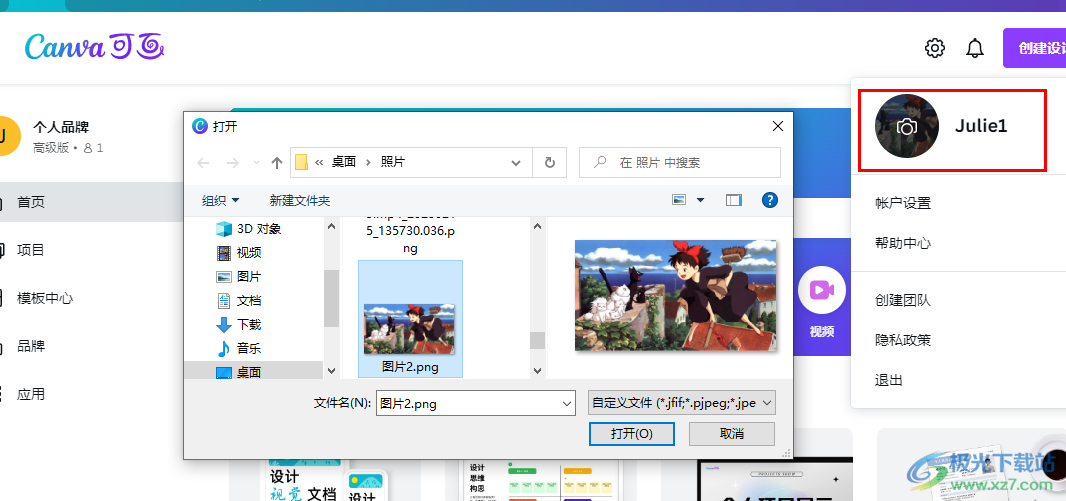Expand address bar path history
1066x501 pixels.
click(x=517, y=162)
